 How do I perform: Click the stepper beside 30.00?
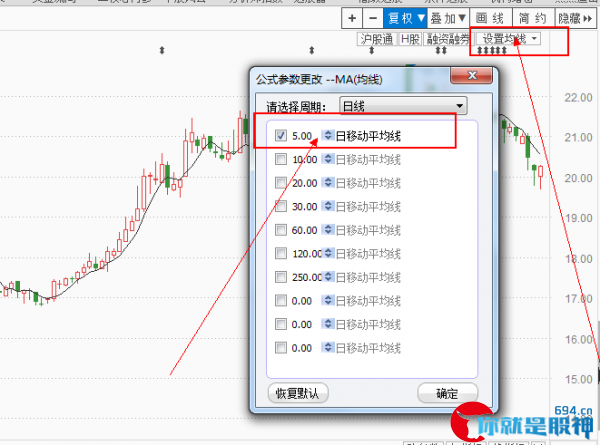tap(328, 206)
